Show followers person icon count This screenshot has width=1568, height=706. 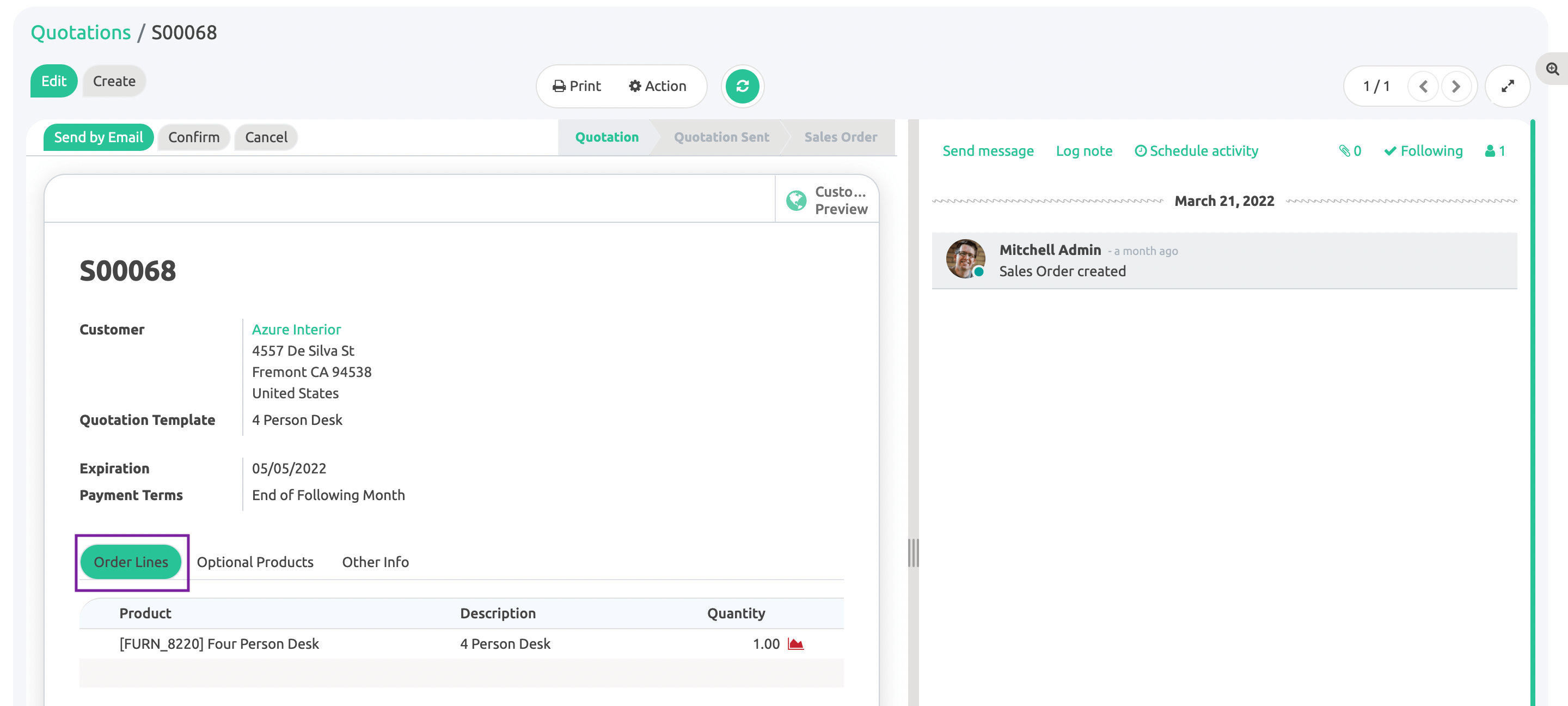coord(1494,151)
